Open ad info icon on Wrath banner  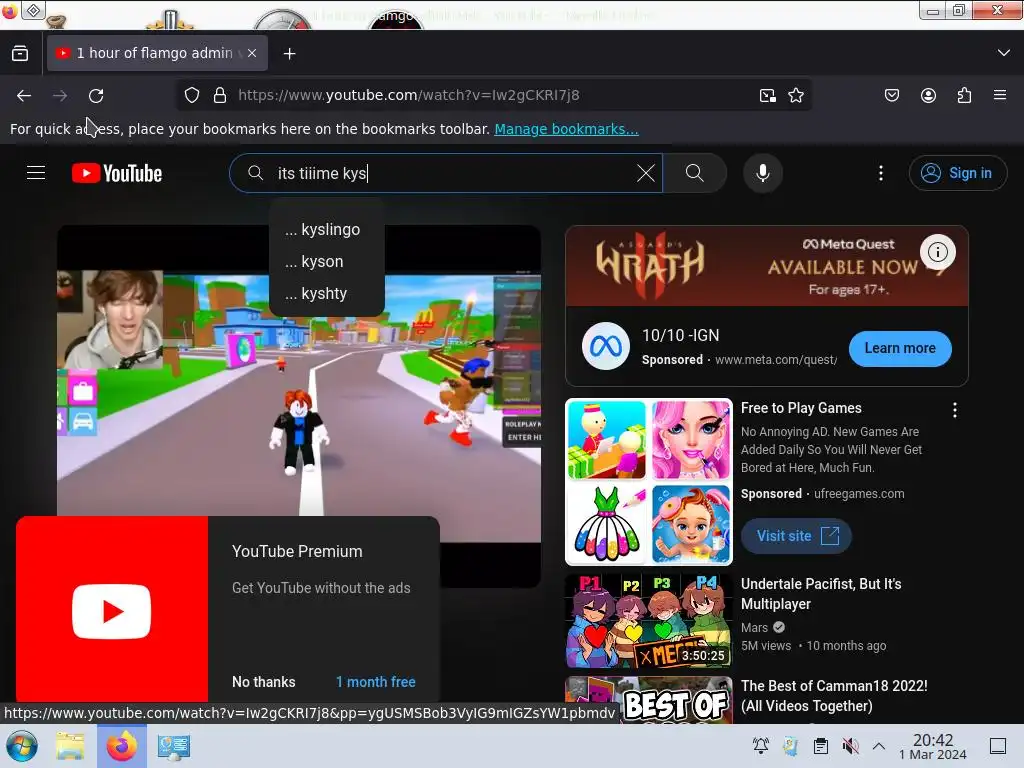(938, 252)
